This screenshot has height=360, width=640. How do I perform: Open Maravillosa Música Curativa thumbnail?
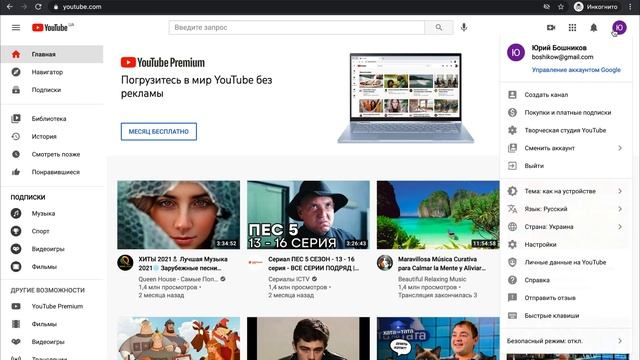pos(438,215)
